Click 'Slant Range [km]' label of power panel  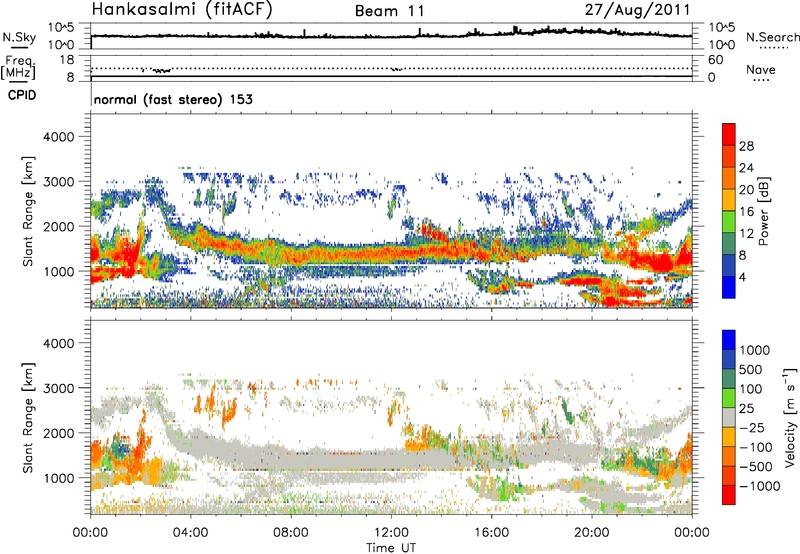click(28, 211)
